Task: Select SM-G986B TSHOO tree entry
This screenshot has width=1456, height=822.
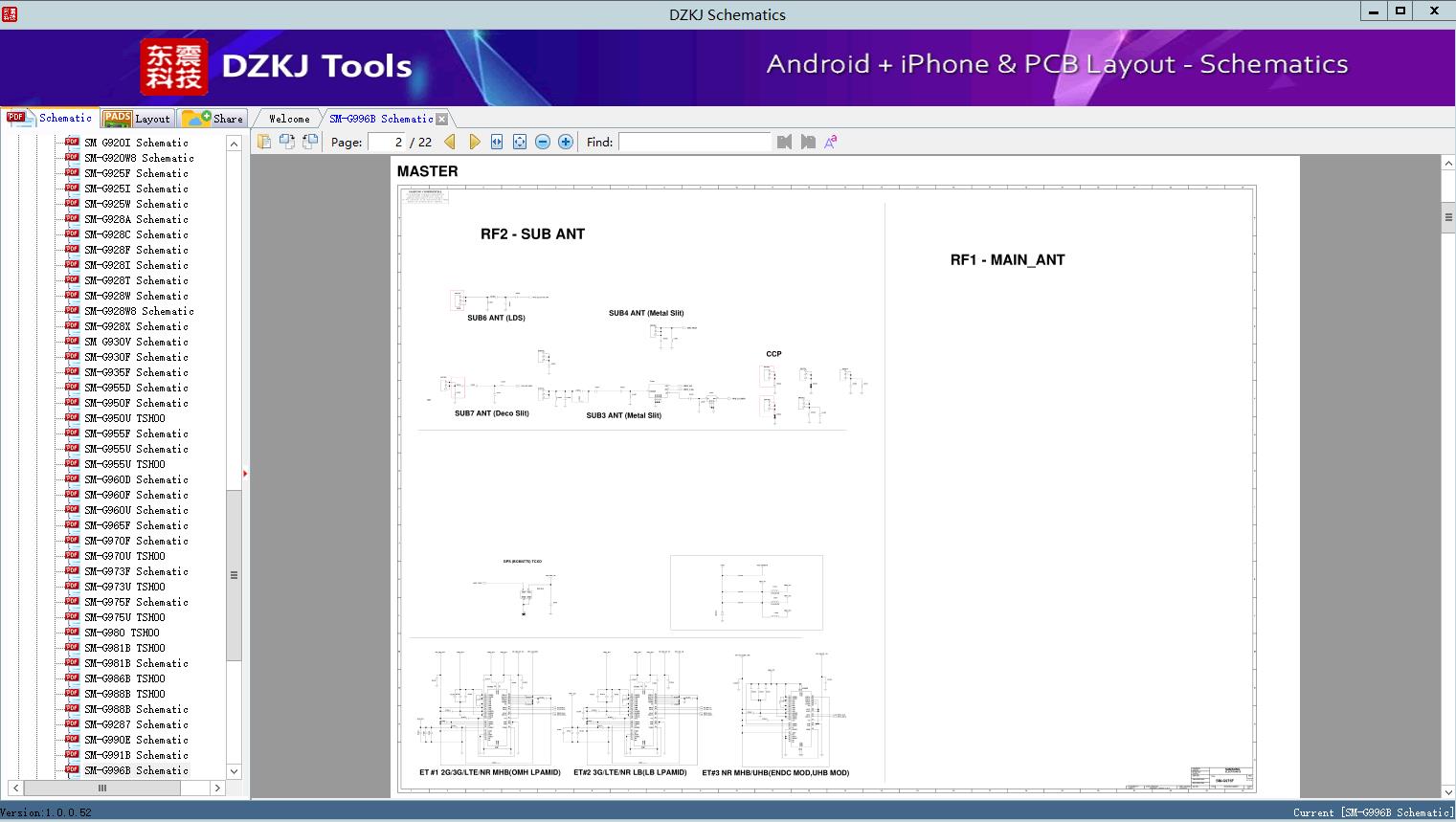Action: coord(124,678)
